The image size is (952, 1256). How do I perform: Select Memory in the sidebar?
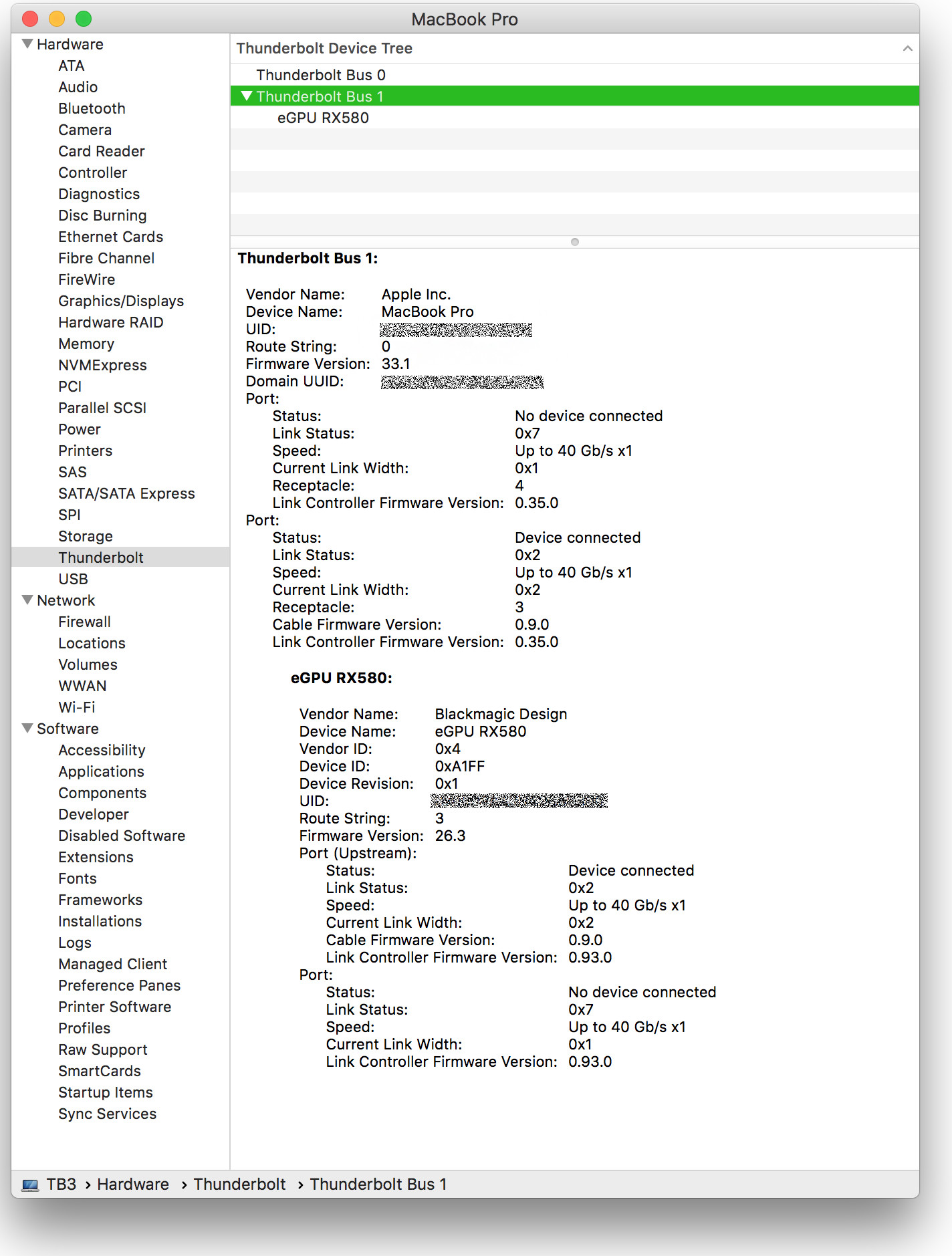point(86,344)
